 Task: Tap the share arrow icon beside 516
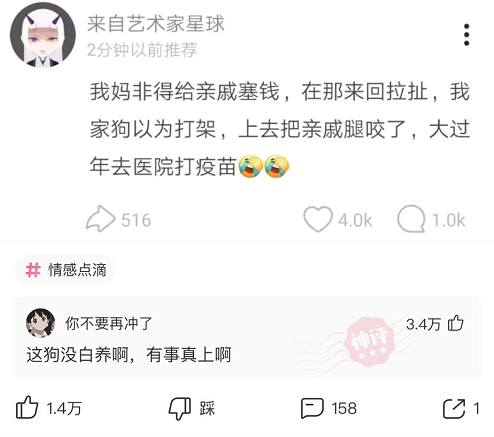point(100,219)
